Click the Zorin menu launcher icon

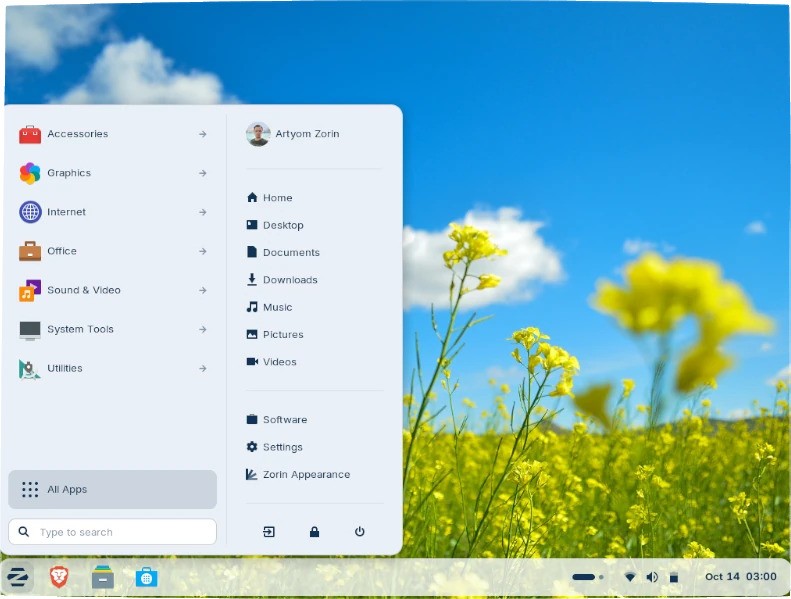[17, 577]
